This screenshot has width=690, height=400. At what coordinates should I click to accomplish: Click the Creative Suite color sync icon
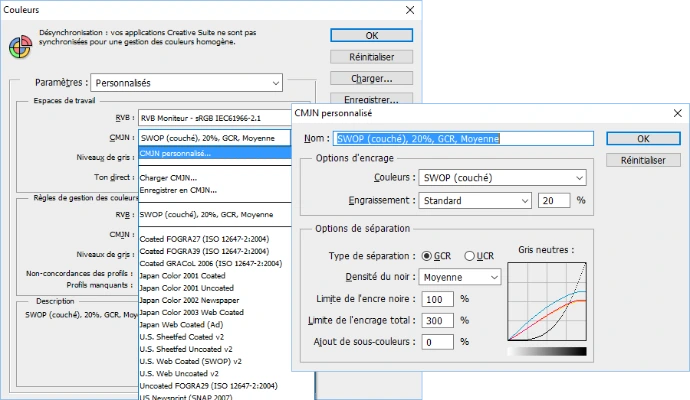[19, 44]
